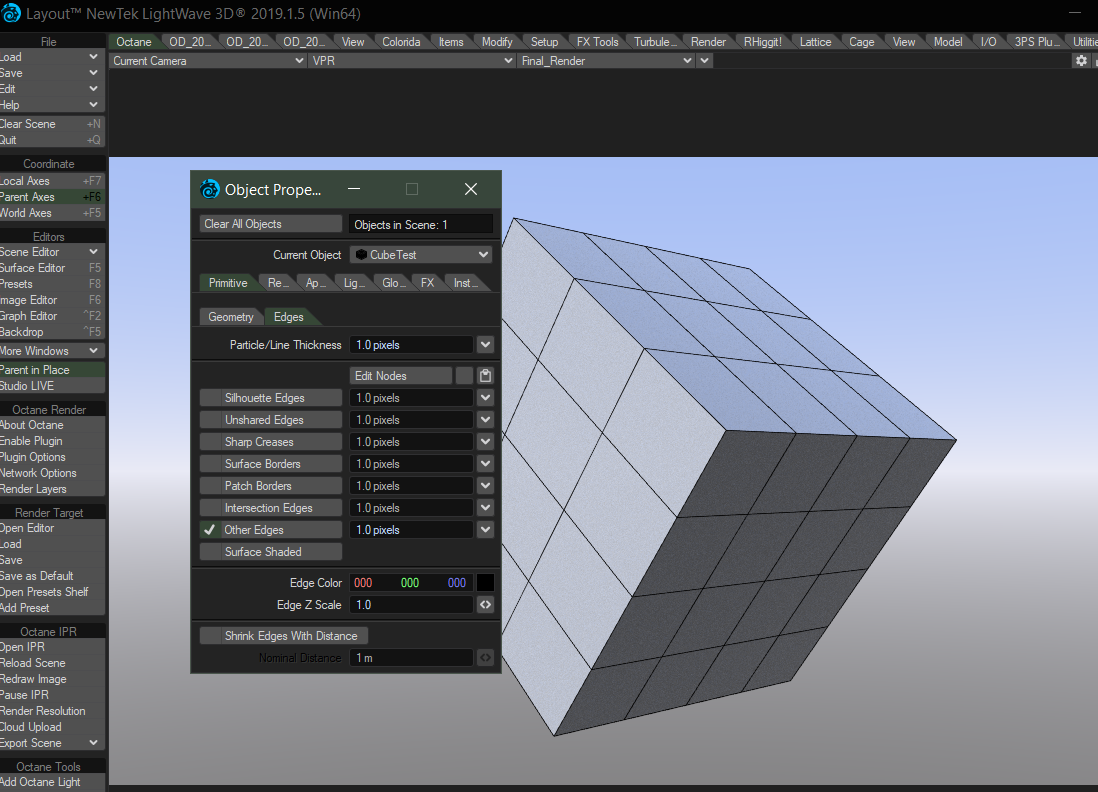Click the blue Edge Color value
Viewport: 1098px width, 792px height.
point(457,583)
